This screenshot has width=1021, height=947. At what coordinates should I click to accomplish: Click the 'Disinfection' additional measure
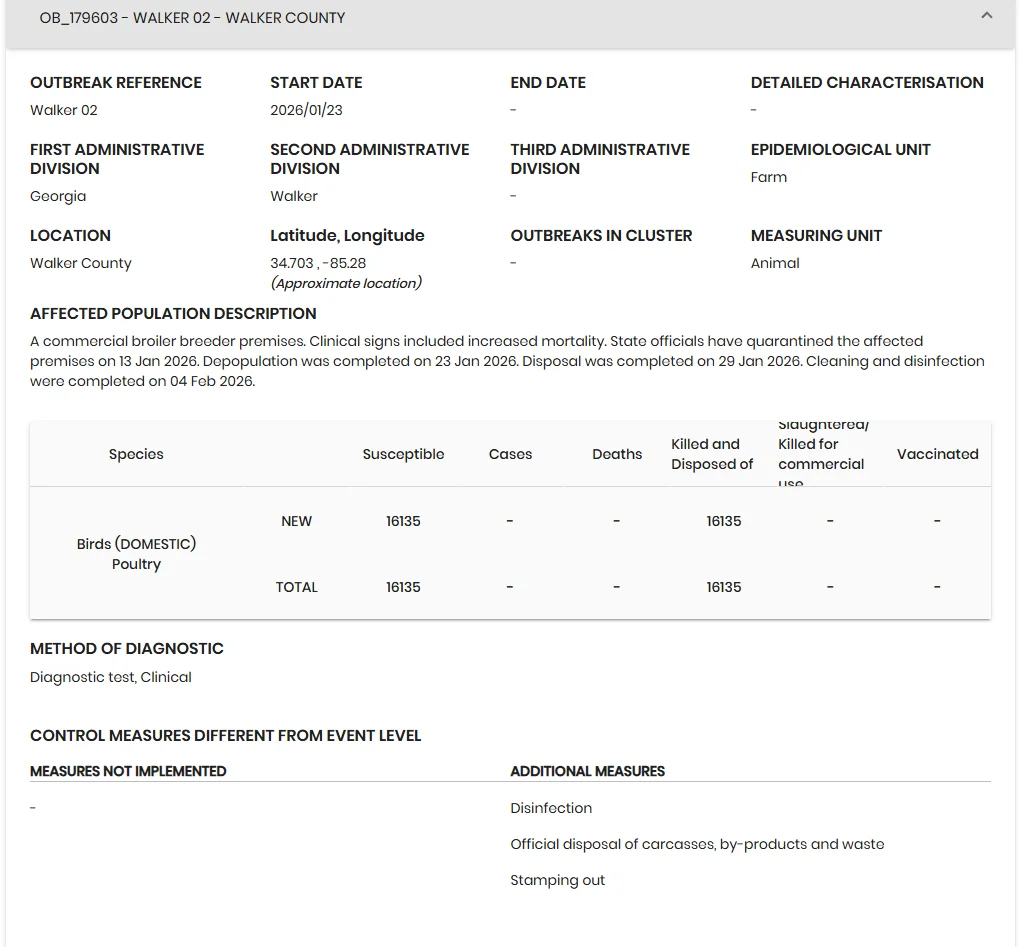point(551,808)
